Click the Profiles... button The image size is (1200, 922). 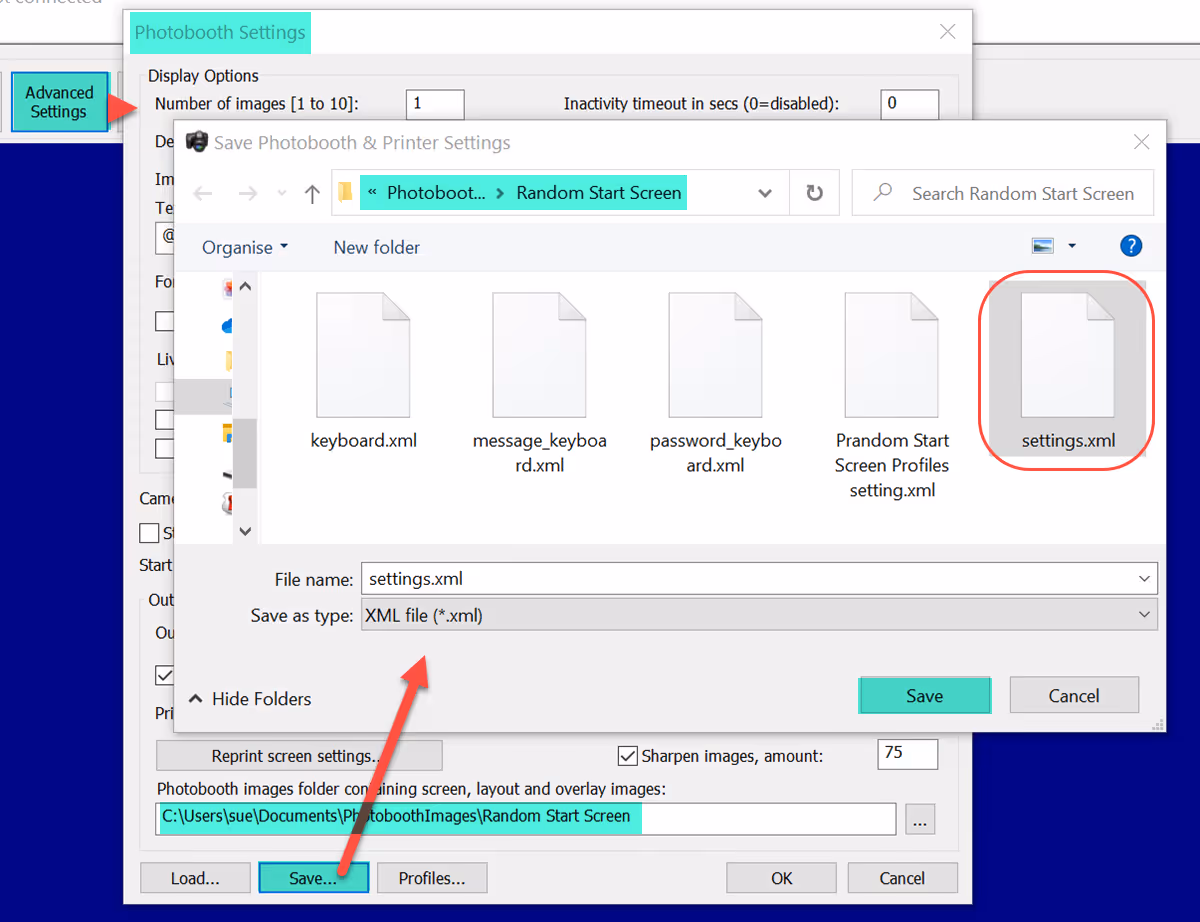432,878
